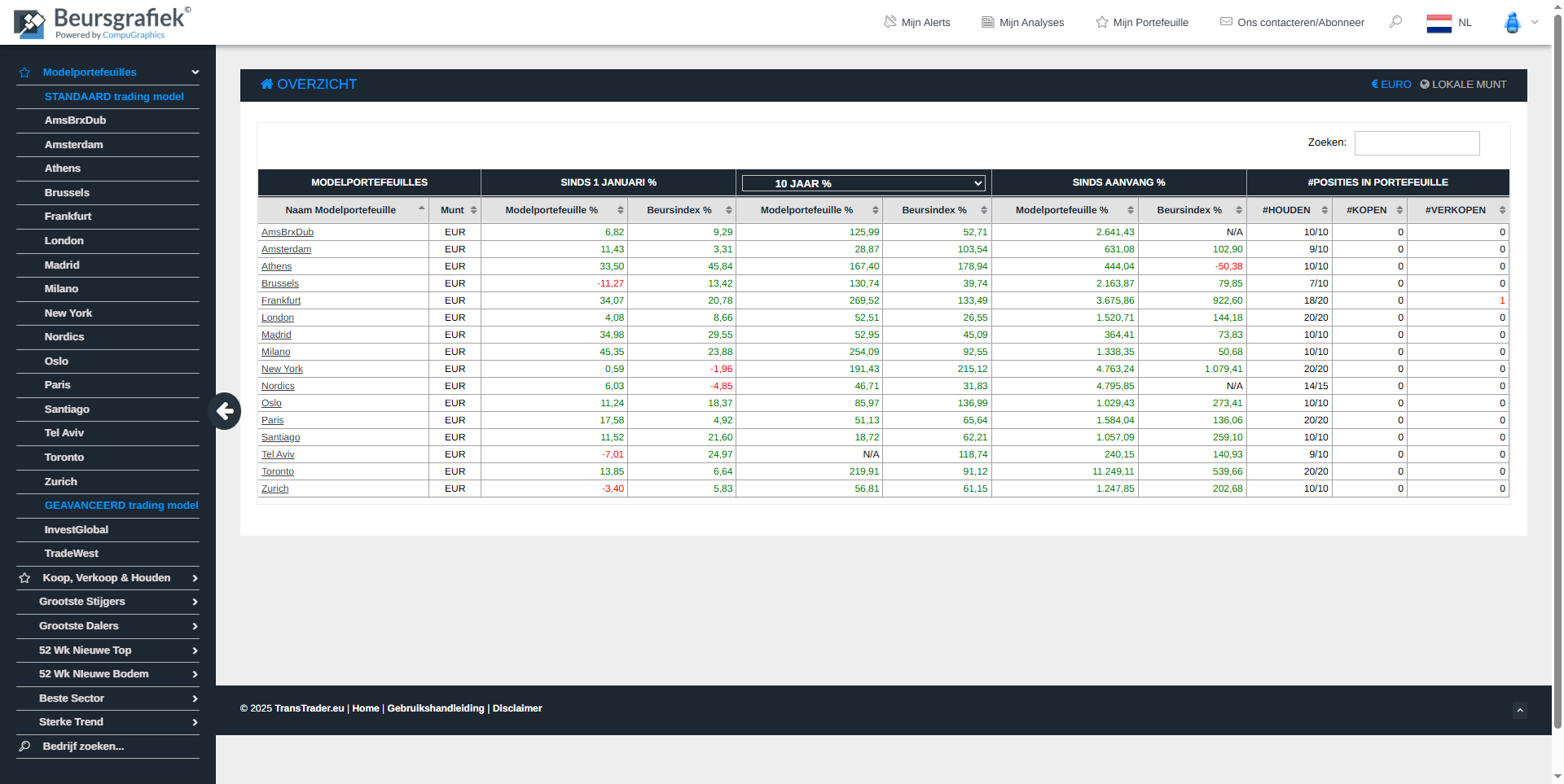1564x784 pixels.
Task: Click the Beursgrafiek logo
Action: pyautogui.click(x=102, y=22)
